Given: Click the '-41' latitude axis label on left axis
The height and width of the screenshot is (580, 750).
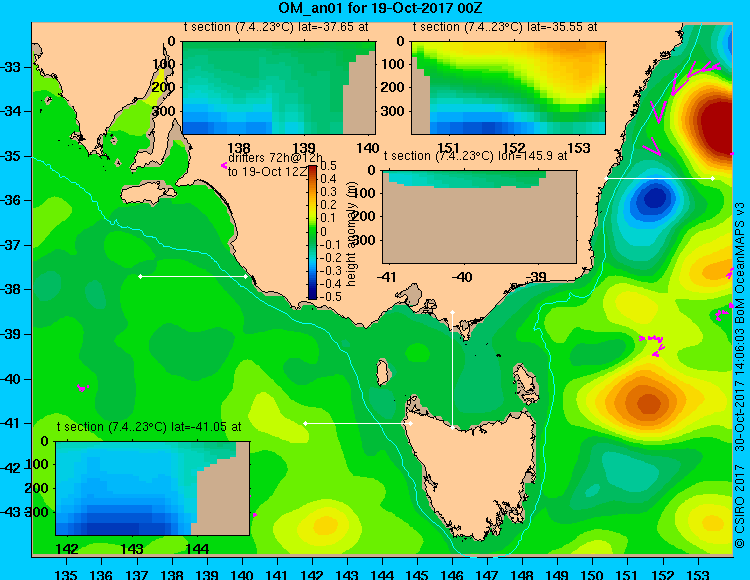Looking at the screenshot, I should click(11, 423).
